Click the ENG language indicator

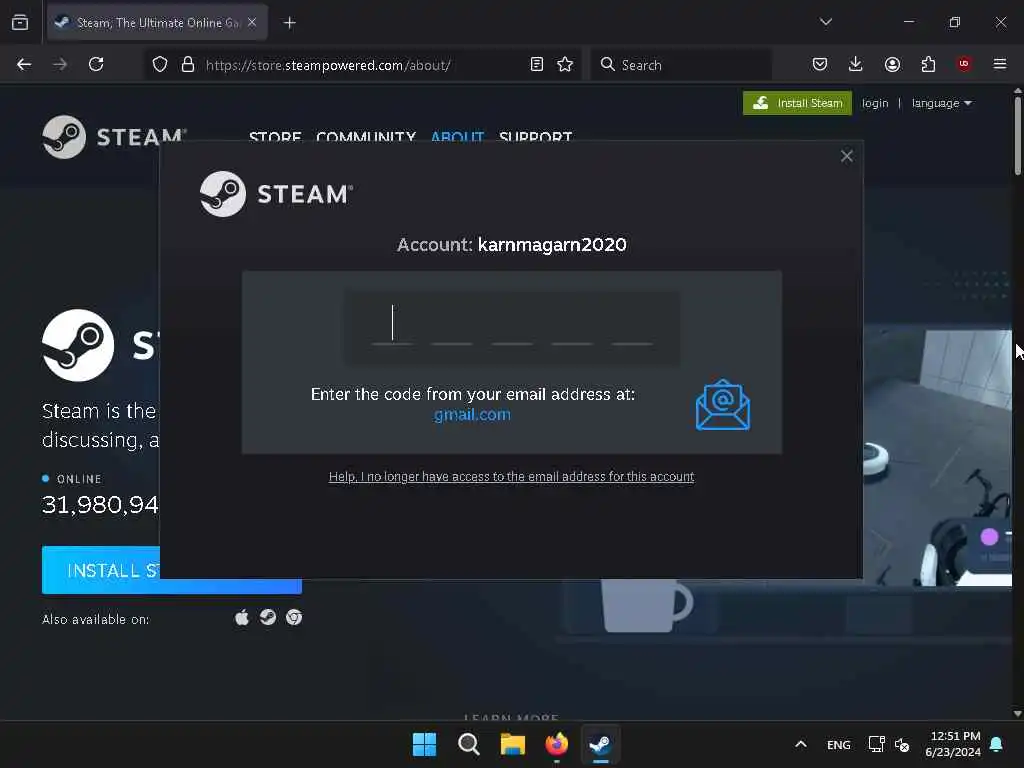point(839,745)
